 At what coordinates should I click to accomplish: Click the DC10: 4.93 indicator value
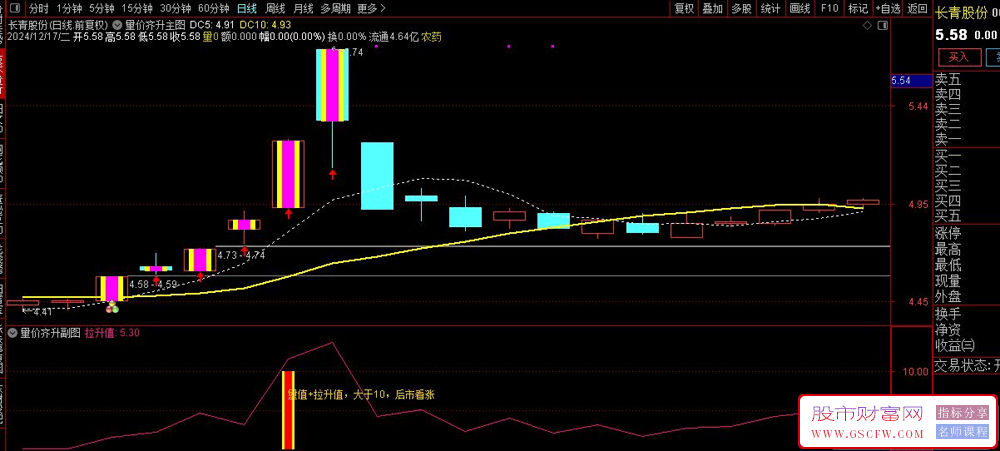265,25
